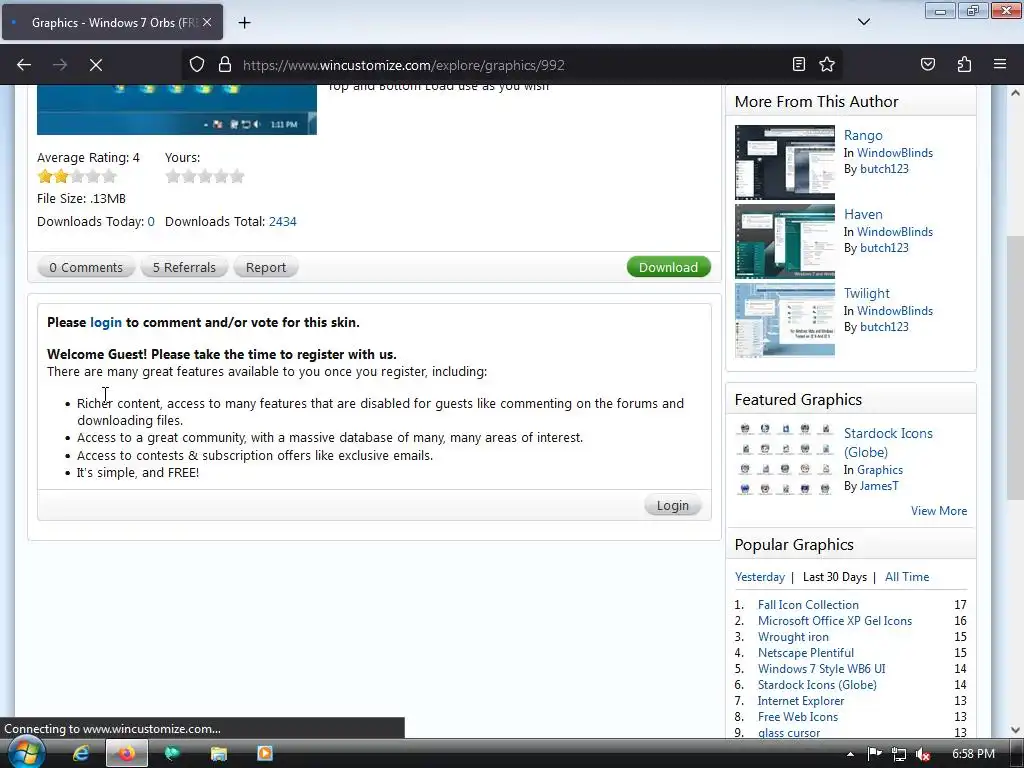This screenshot has width=1024, height=768.
Task: Select the Graphics - Windows 7 Orbs tab
Action: (112, 22)
